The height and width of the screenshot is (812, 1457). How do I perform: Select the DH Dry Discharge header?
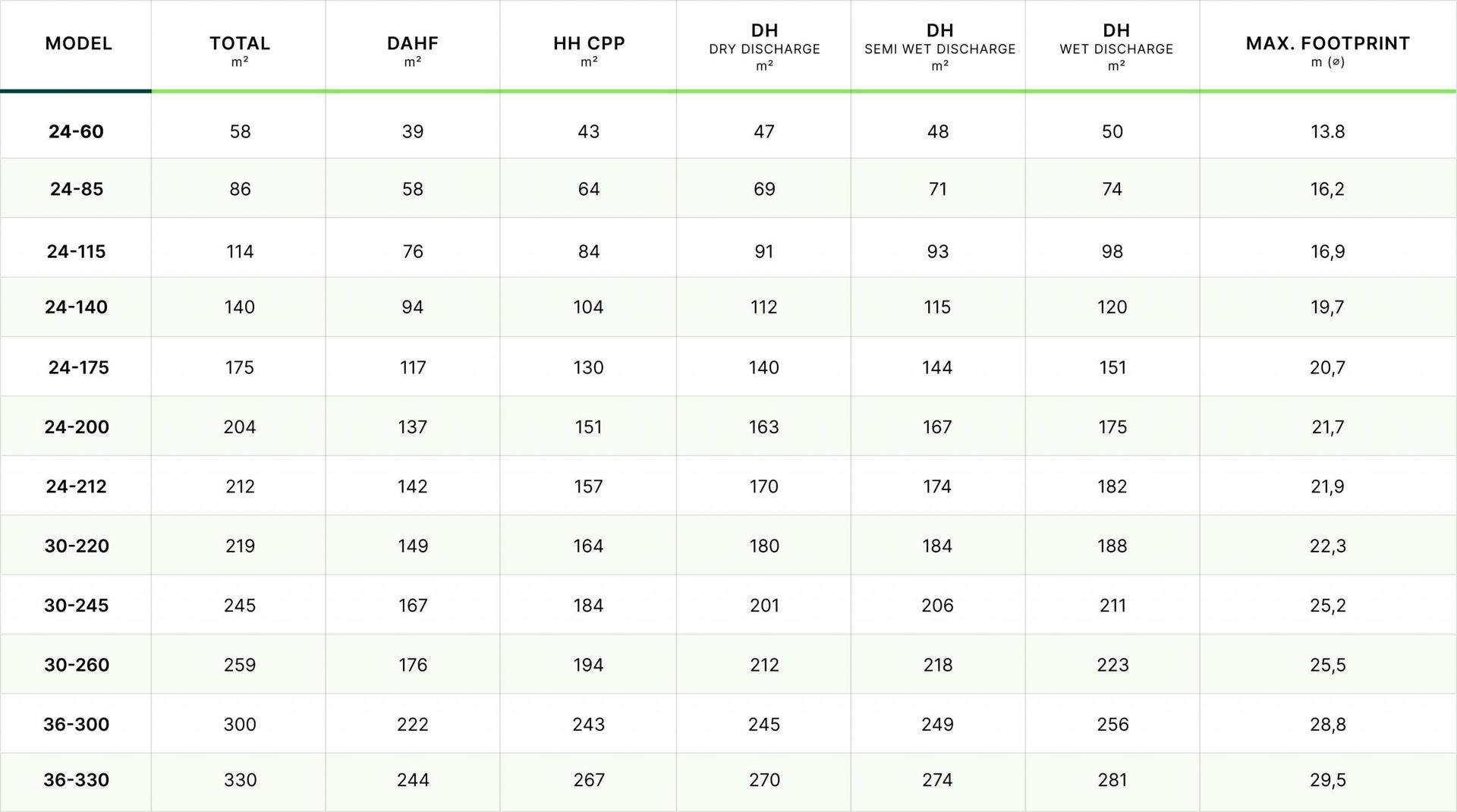click(764, 47)
